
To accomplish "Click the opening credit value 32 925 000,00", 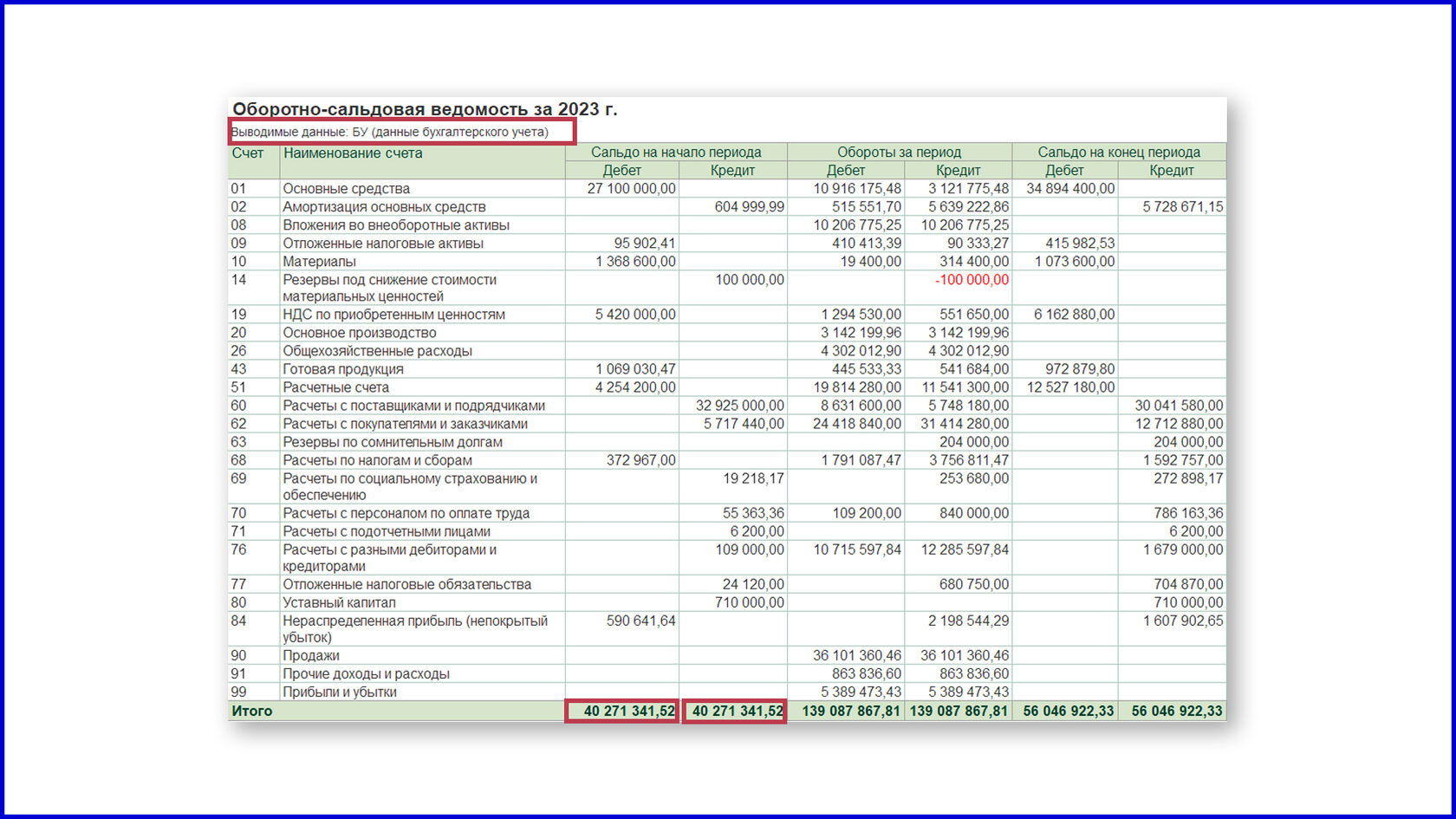I will coord(739,406).
